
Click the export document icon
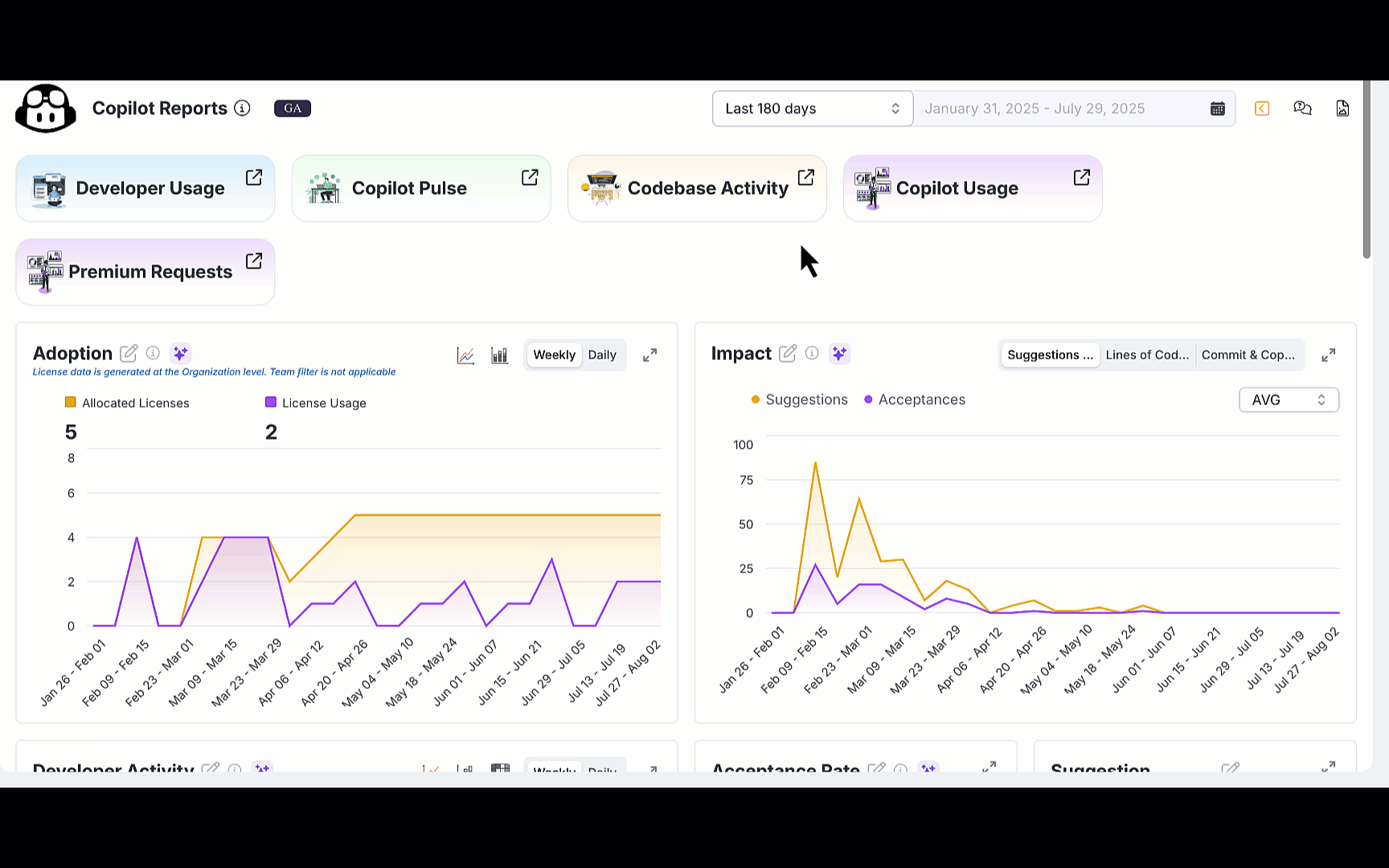tap(1342, 108)
